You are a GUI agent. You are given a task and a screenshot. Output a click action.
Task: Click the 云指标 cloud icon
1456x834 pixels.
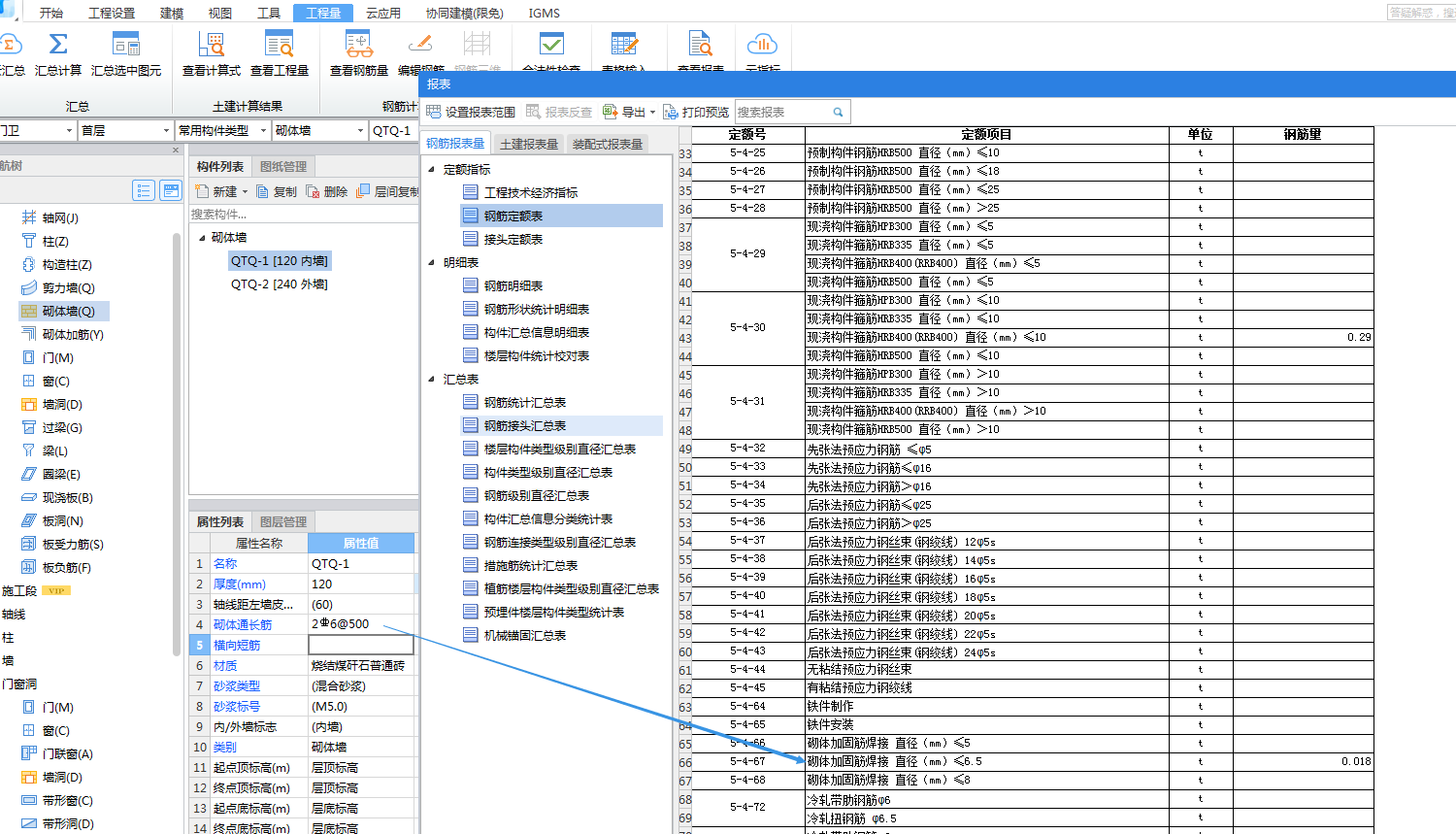(x=762, y=45)
